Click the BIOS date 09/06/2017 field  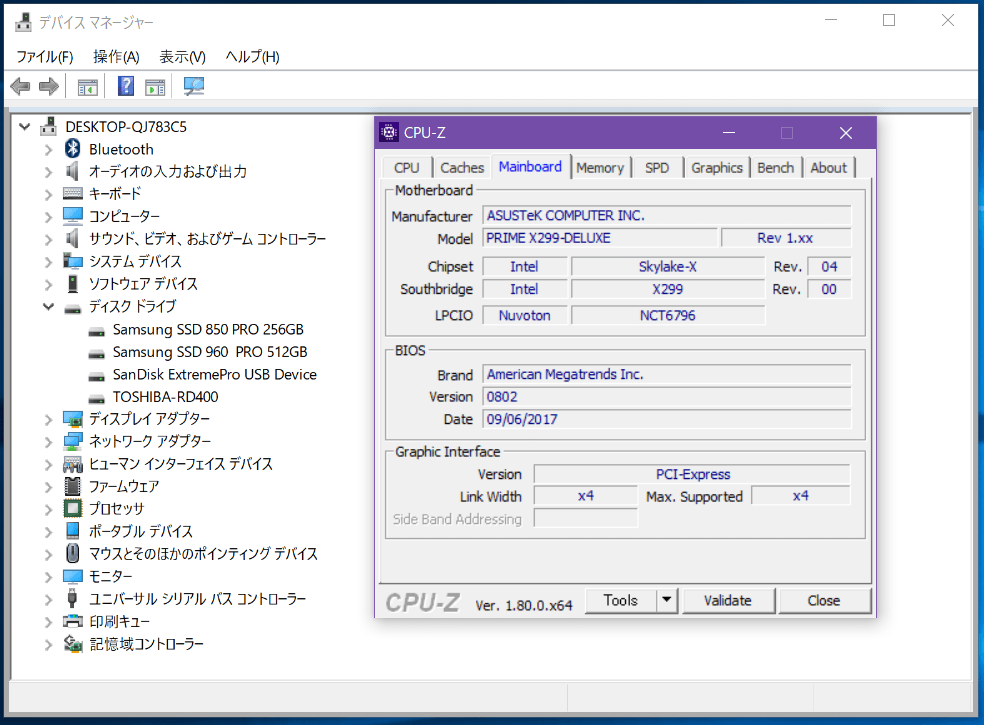click(x=667, y=419)
